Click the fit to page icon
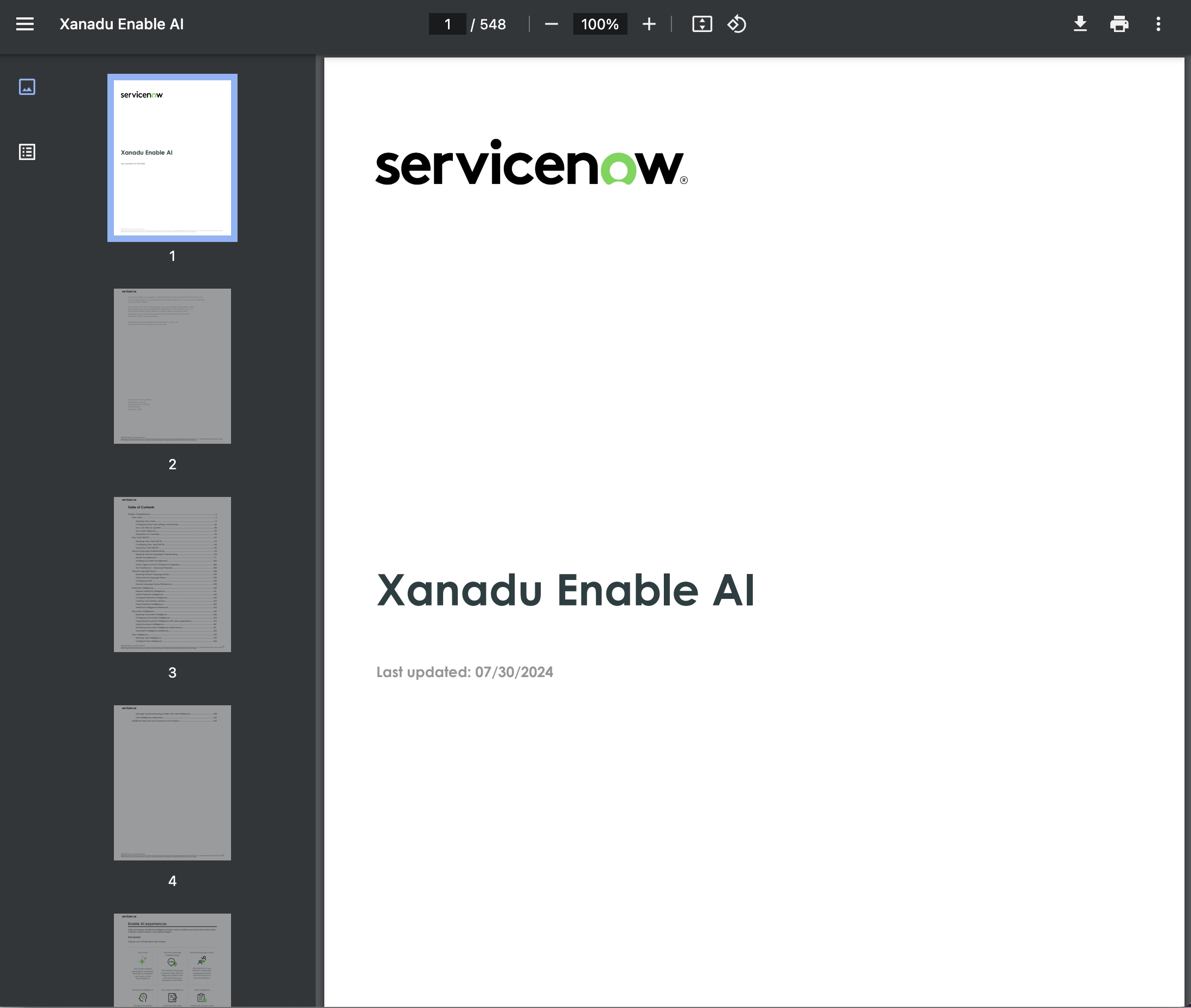Viewport: 1191px width, 1008px height. click(x=701, y=24)
